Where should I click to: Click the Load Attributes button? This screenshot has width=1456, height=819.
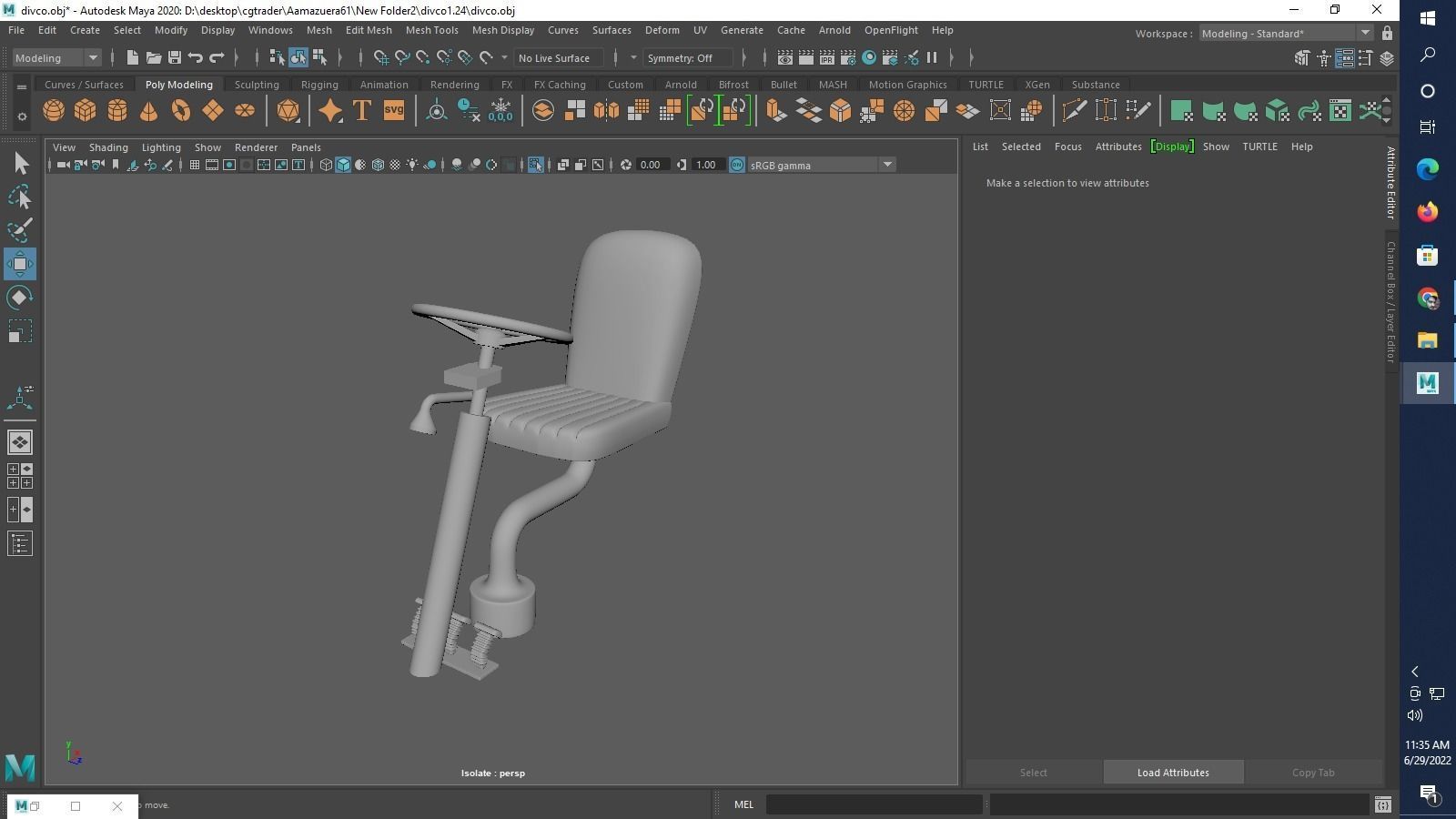[1173, 773]
